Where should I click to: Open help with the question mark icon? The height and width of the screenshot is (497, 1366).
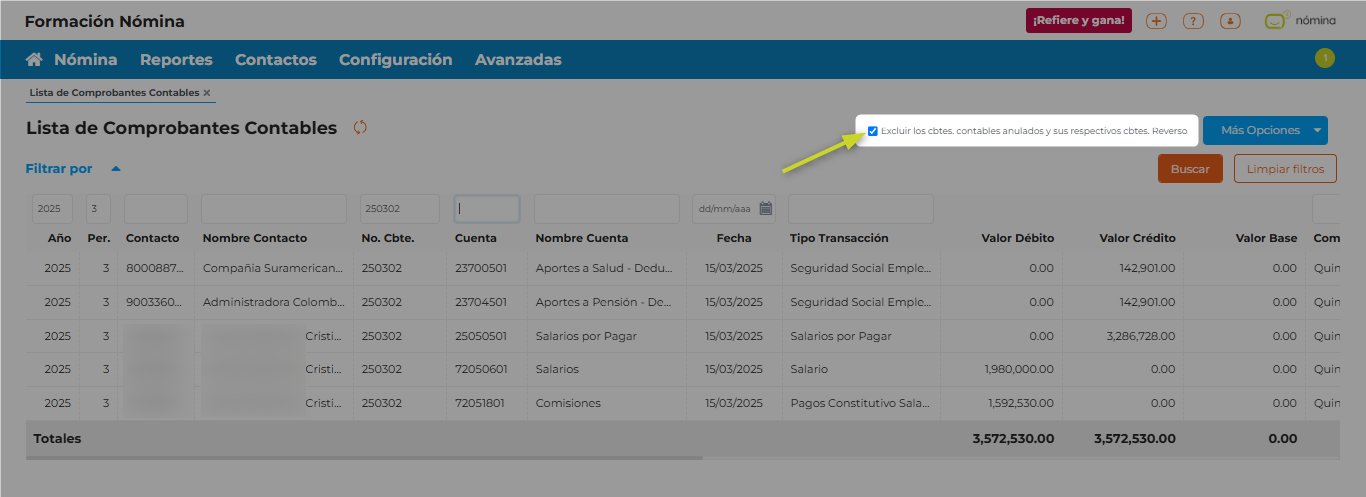coord(1193,21)
